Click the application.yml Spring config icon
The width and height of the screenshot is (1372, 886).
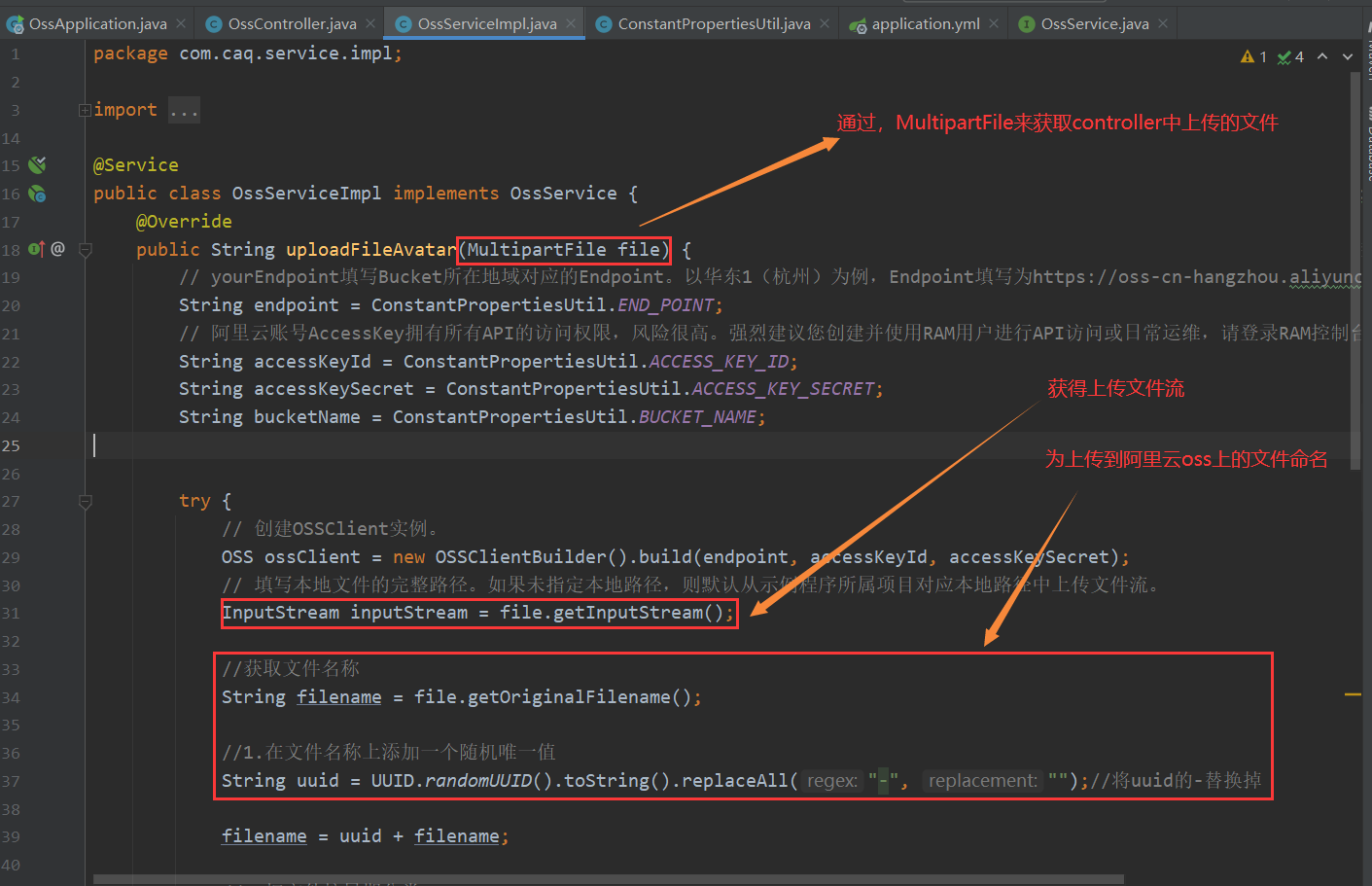click(x=858, y=25)
